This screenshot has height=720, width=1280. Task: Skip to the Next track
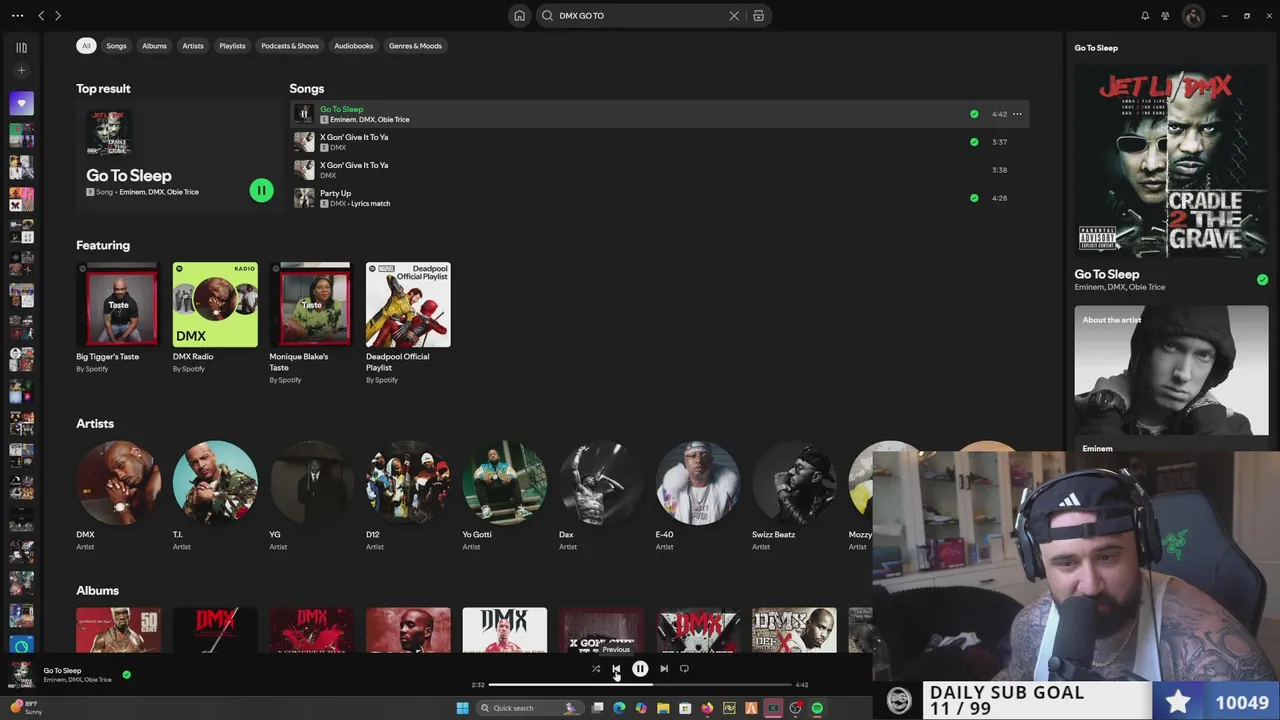[x=664, y=669]
